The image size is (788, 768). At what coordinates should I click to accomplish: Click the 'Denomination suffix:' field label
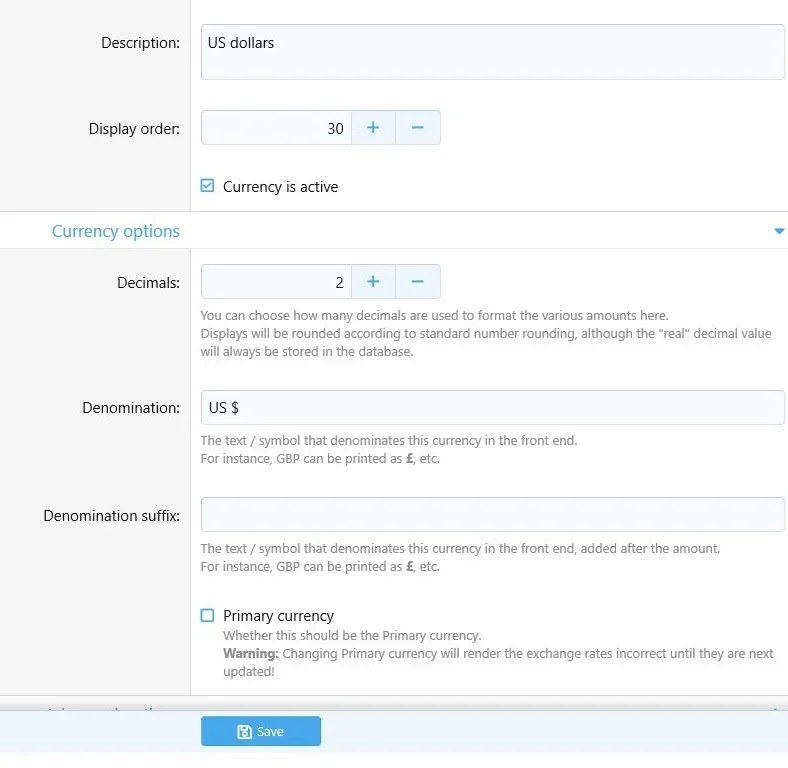coord(111,516)
